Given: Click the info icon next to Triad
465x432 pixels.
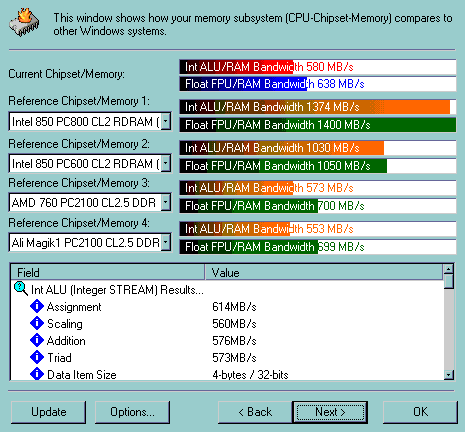Looking at the screenshot, I should 37,357.
